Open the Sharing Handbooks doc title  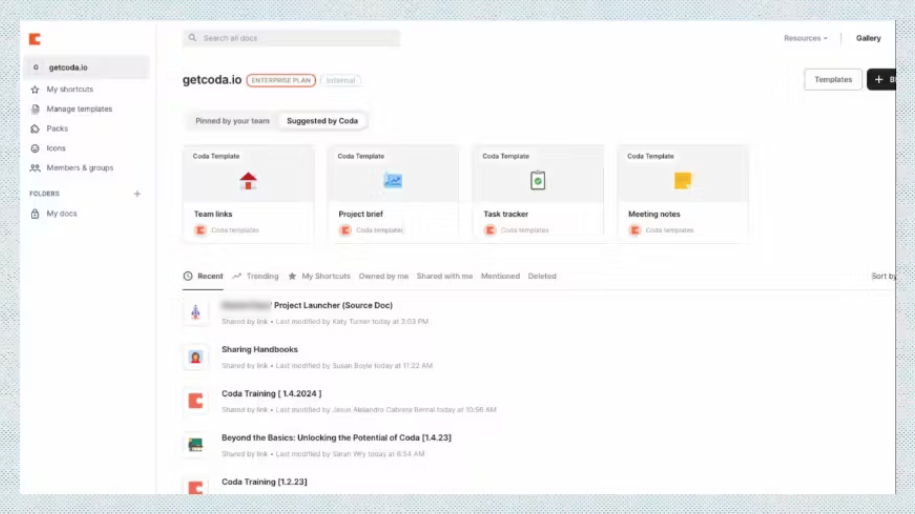[x=260, y=349]
